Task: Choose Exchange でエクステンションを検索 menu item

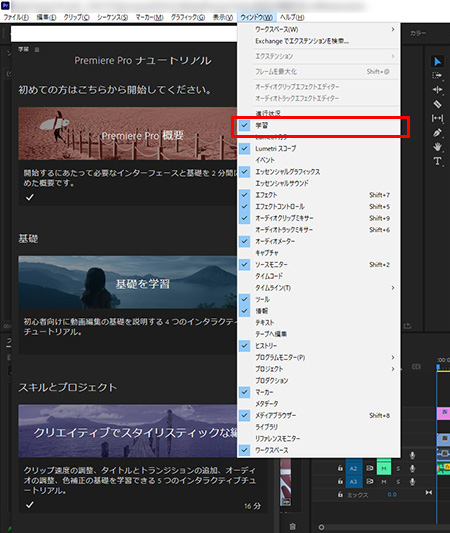Action: 318,41
